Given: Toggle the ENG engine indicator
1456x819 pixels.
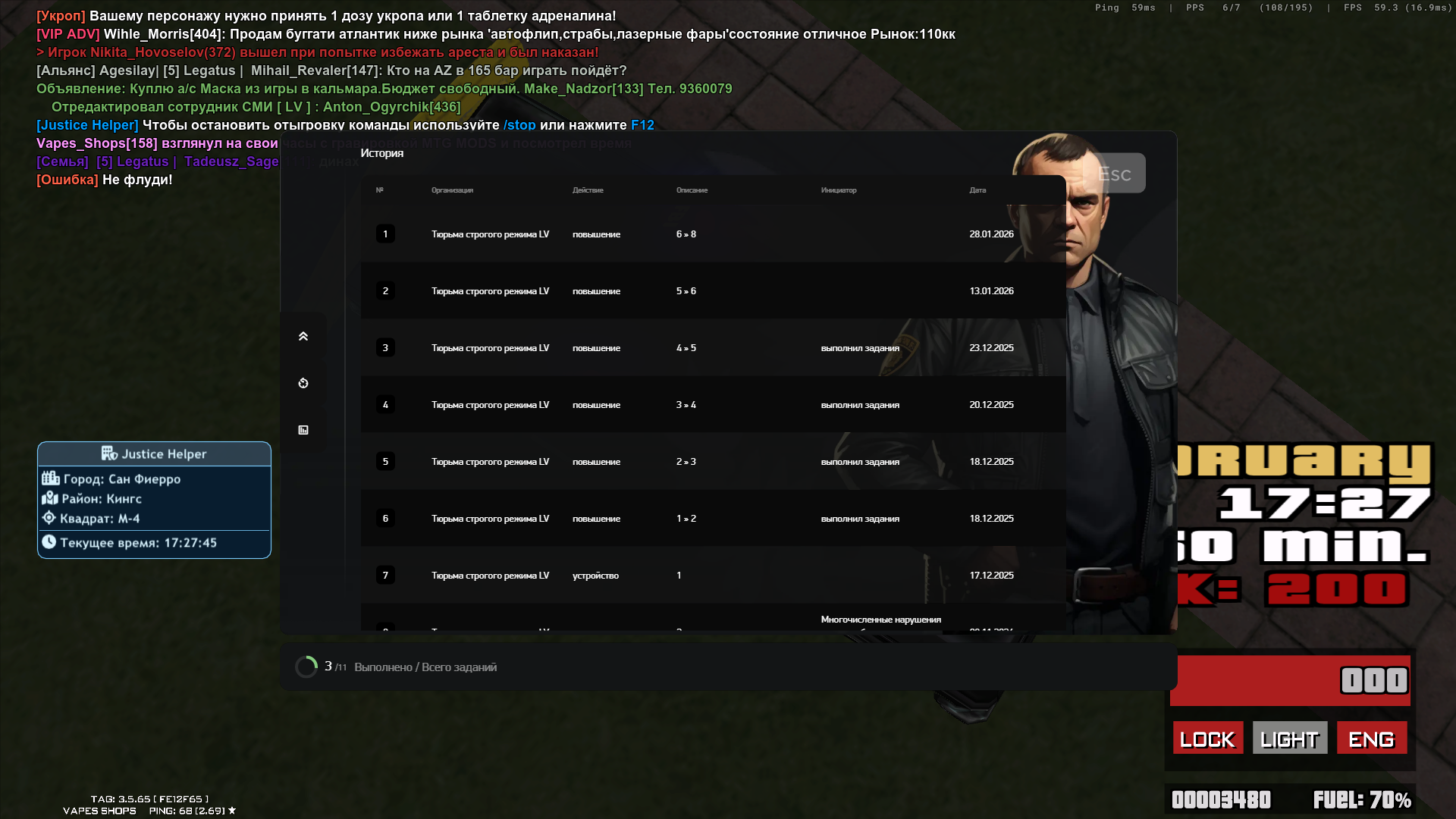Looking at the screenshot, I should 1371,738.
